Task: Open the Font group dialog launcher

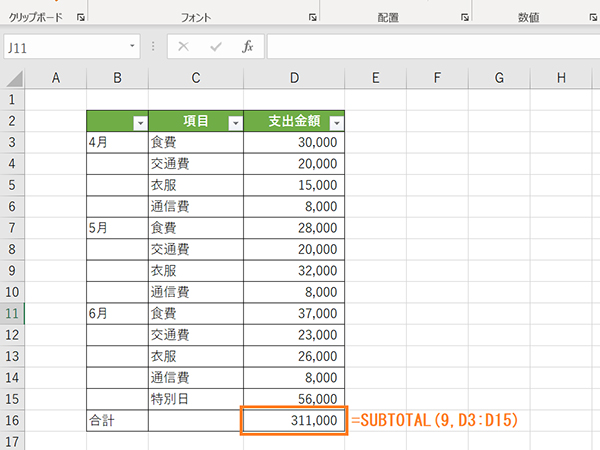Action: 313,17
